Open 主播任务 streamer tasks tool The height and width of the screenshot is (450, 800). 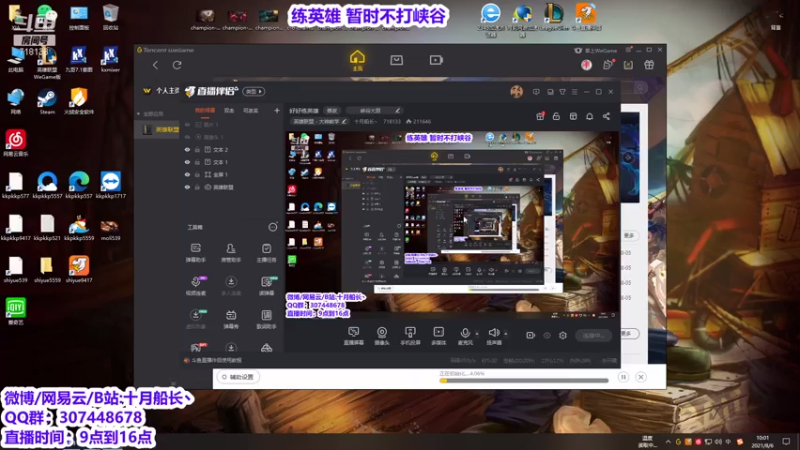266,253
